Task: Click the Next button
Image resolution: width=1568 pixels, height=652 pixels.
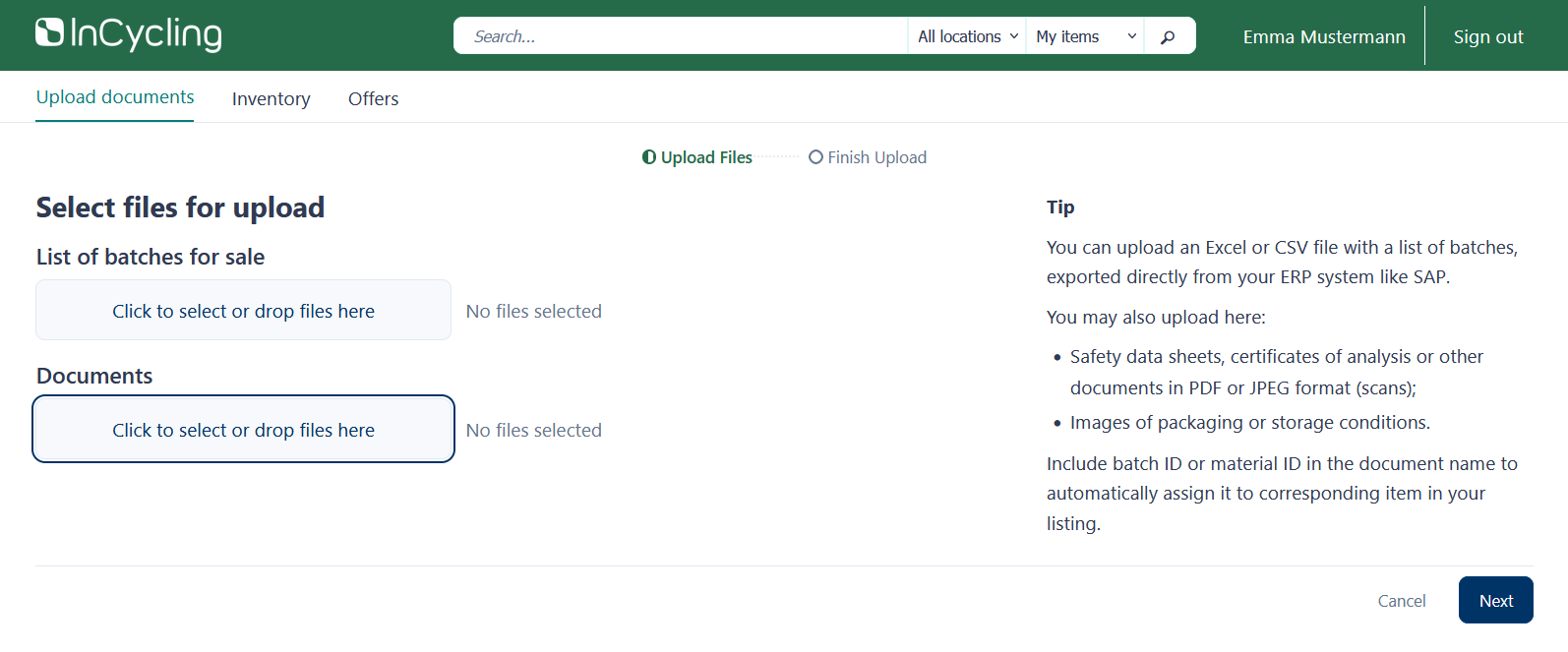Action: pos(1496,601)
